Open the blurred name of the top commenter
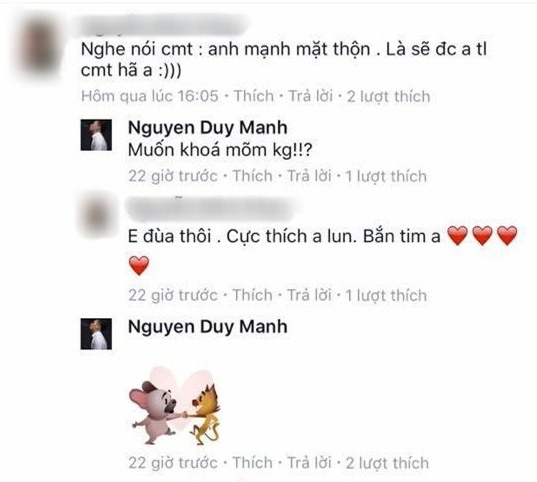This screenshot has height=482, width=537. [164, 25]
